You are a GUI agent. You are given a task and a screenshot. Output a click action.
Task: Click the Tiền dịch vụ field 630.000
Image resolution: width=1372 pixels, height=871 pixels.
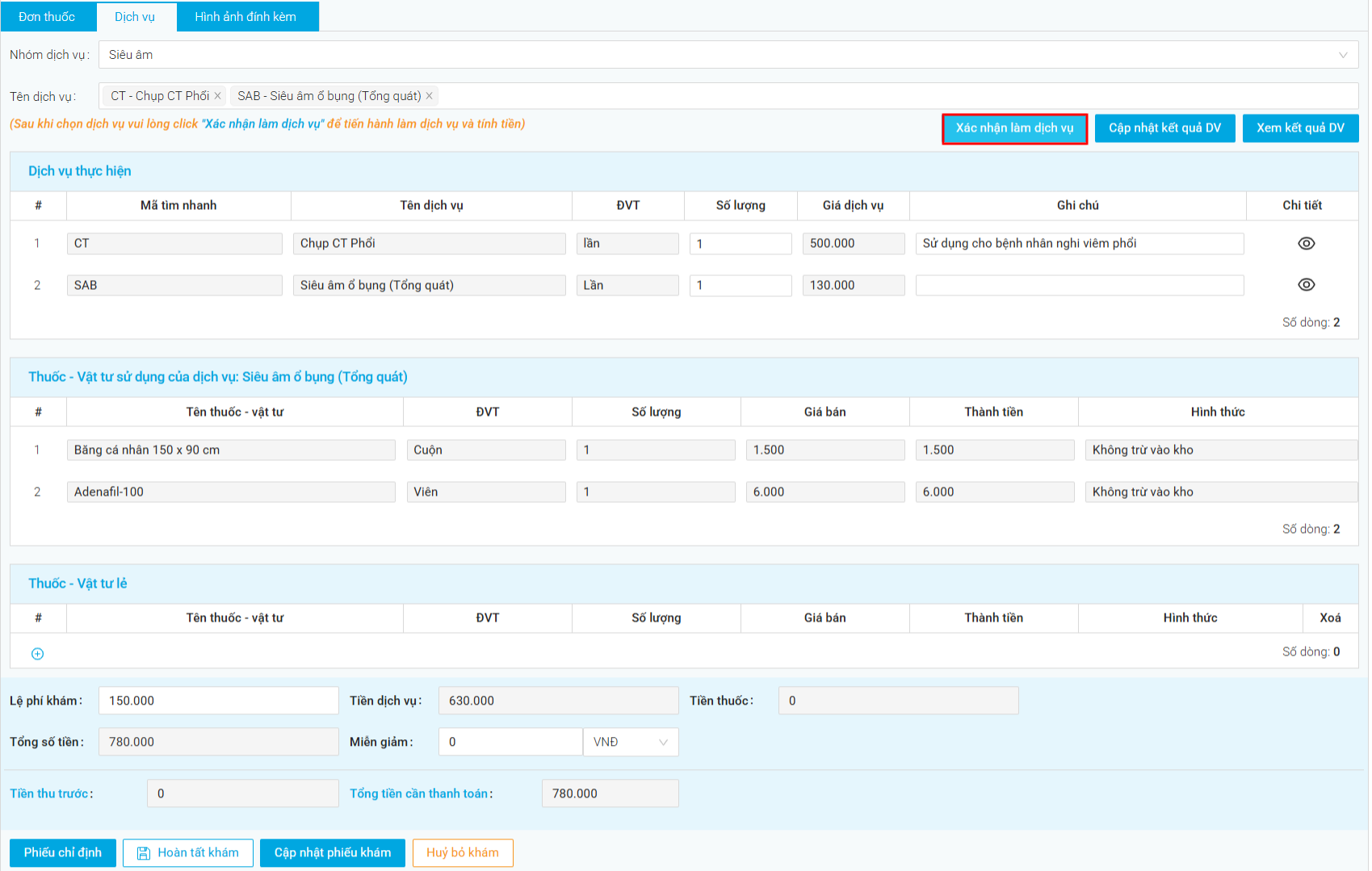click(559, 701)
